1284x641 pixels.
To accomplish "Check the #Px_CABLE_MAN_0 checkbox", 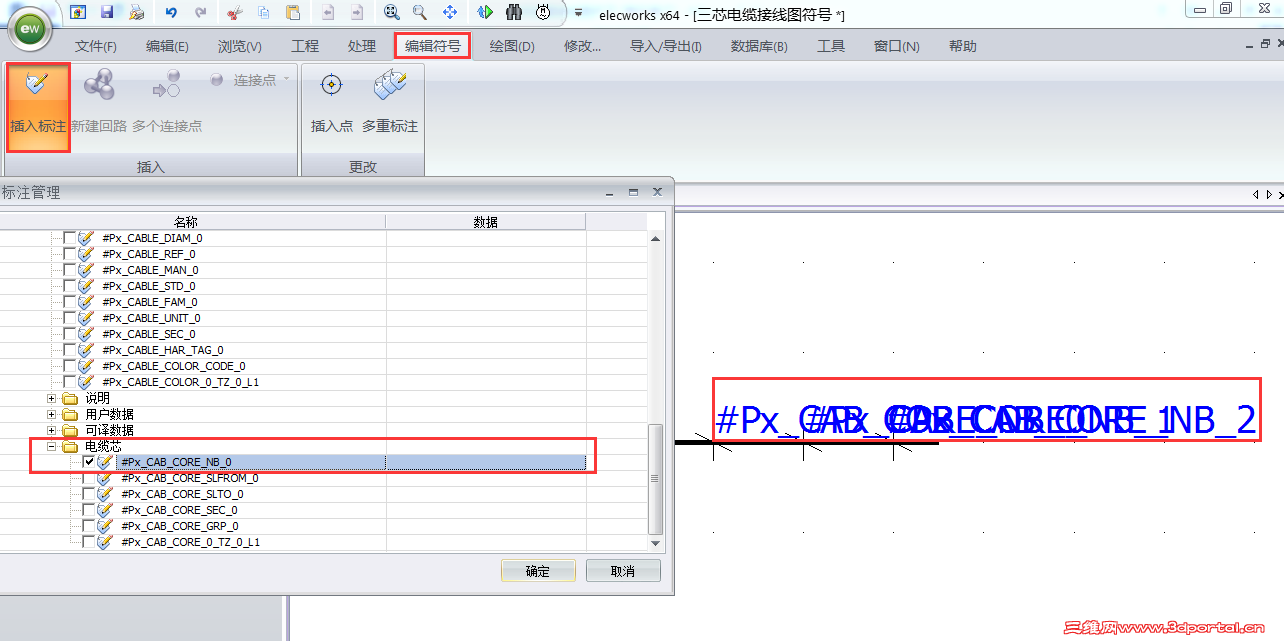I will pyautogui.click(x=69, y=270).
